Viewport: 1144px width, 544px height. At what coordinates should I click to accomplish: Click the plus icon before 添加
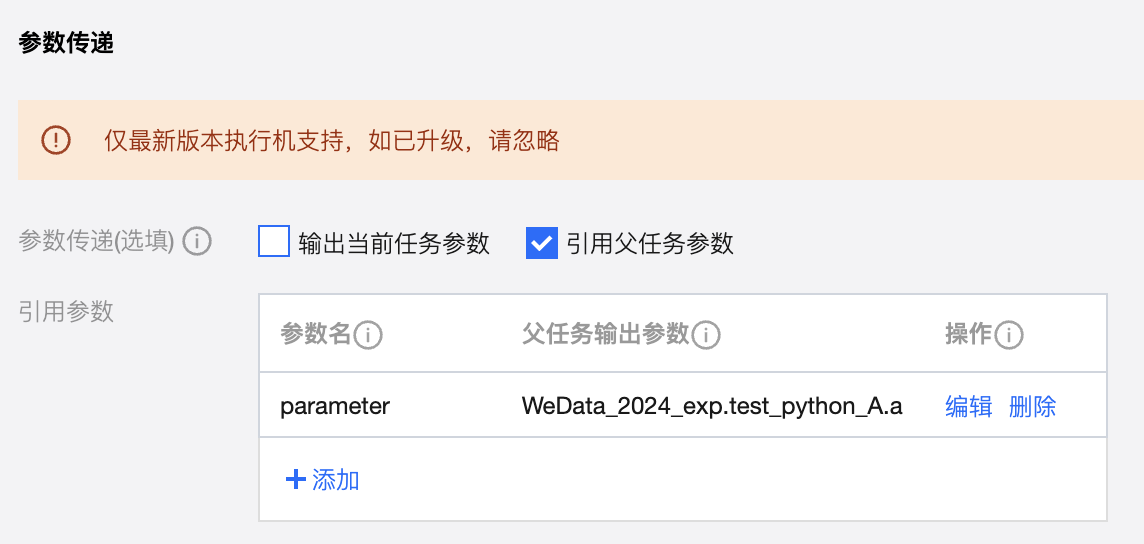pyautogui.click(x=295, y=480)
